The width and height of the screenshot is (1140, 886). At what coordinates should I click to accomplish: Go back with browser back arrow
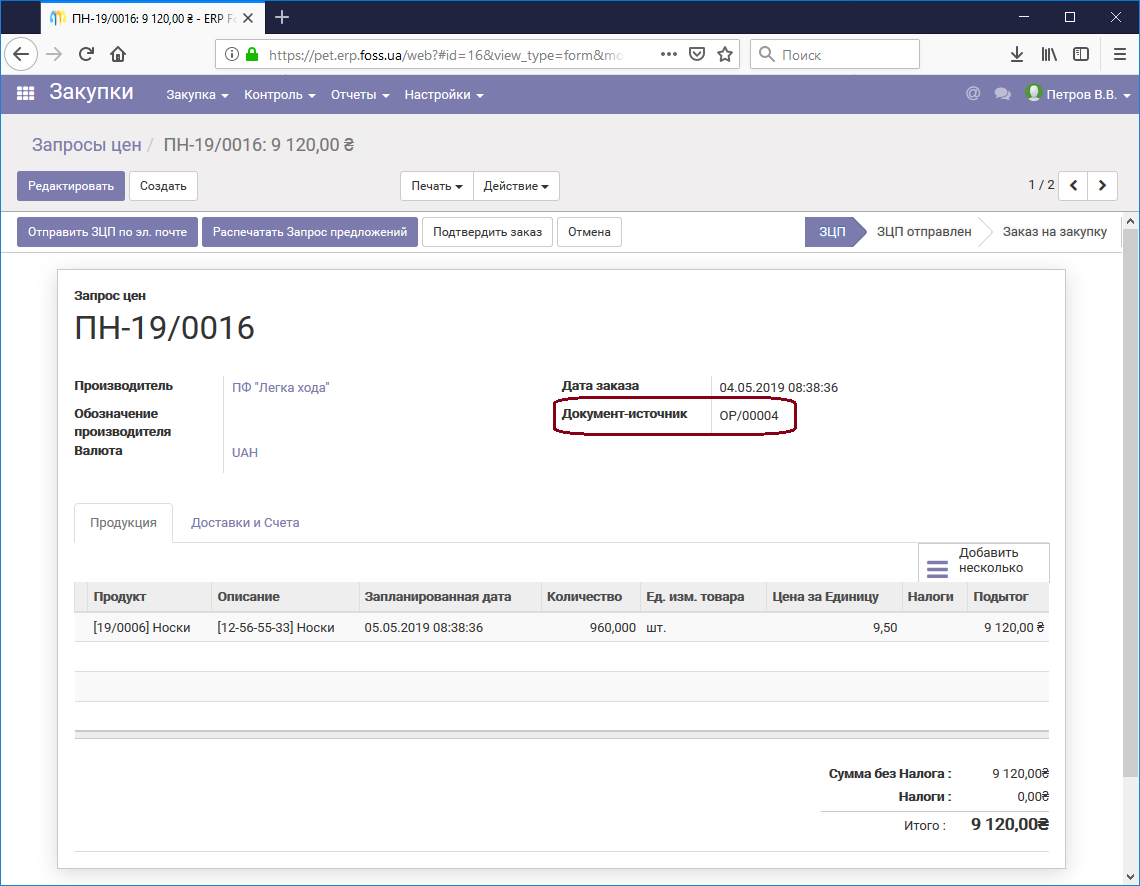[x=21, y=54]
